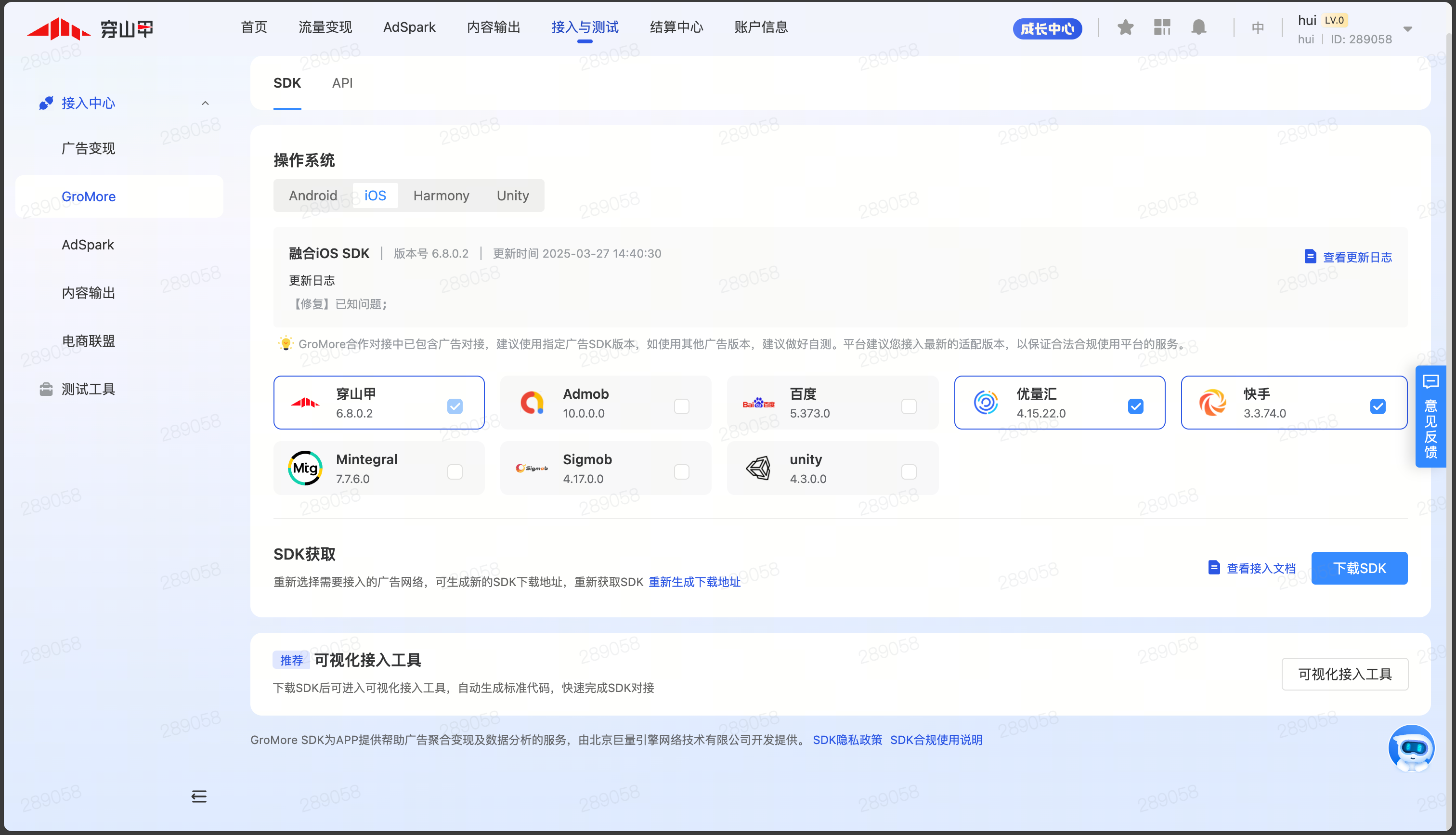
Task: Open the user account dropdown arrow
Action: (1408, 29)
